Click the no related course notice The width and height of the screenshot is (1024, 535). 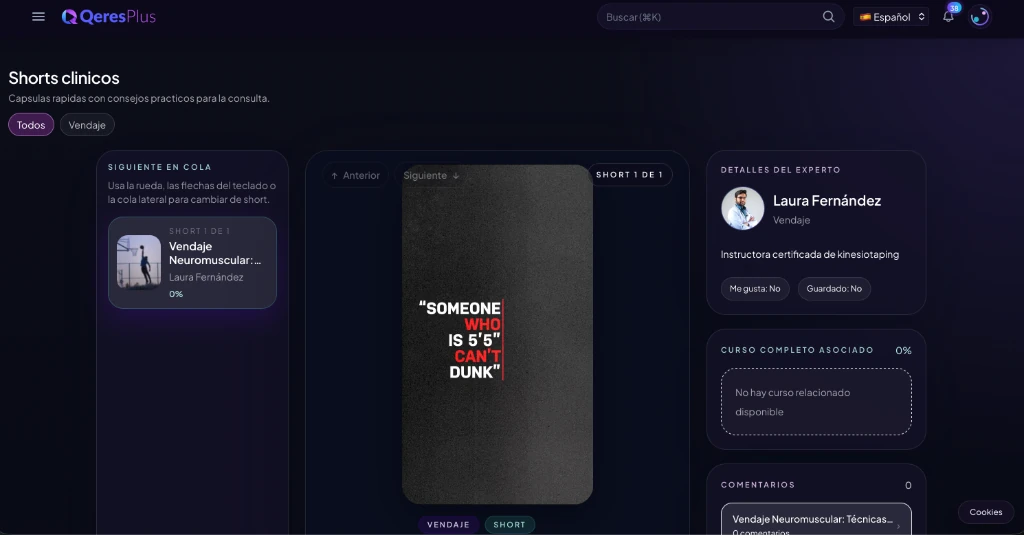(x=816, y=402)
